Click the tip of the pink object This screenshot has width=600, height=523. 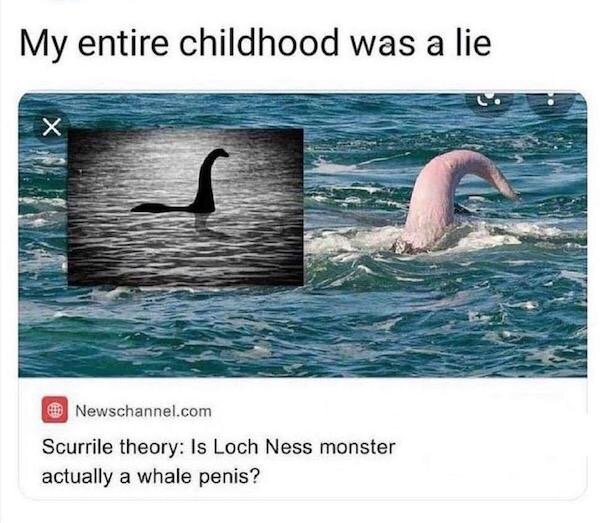click(510, 191)
